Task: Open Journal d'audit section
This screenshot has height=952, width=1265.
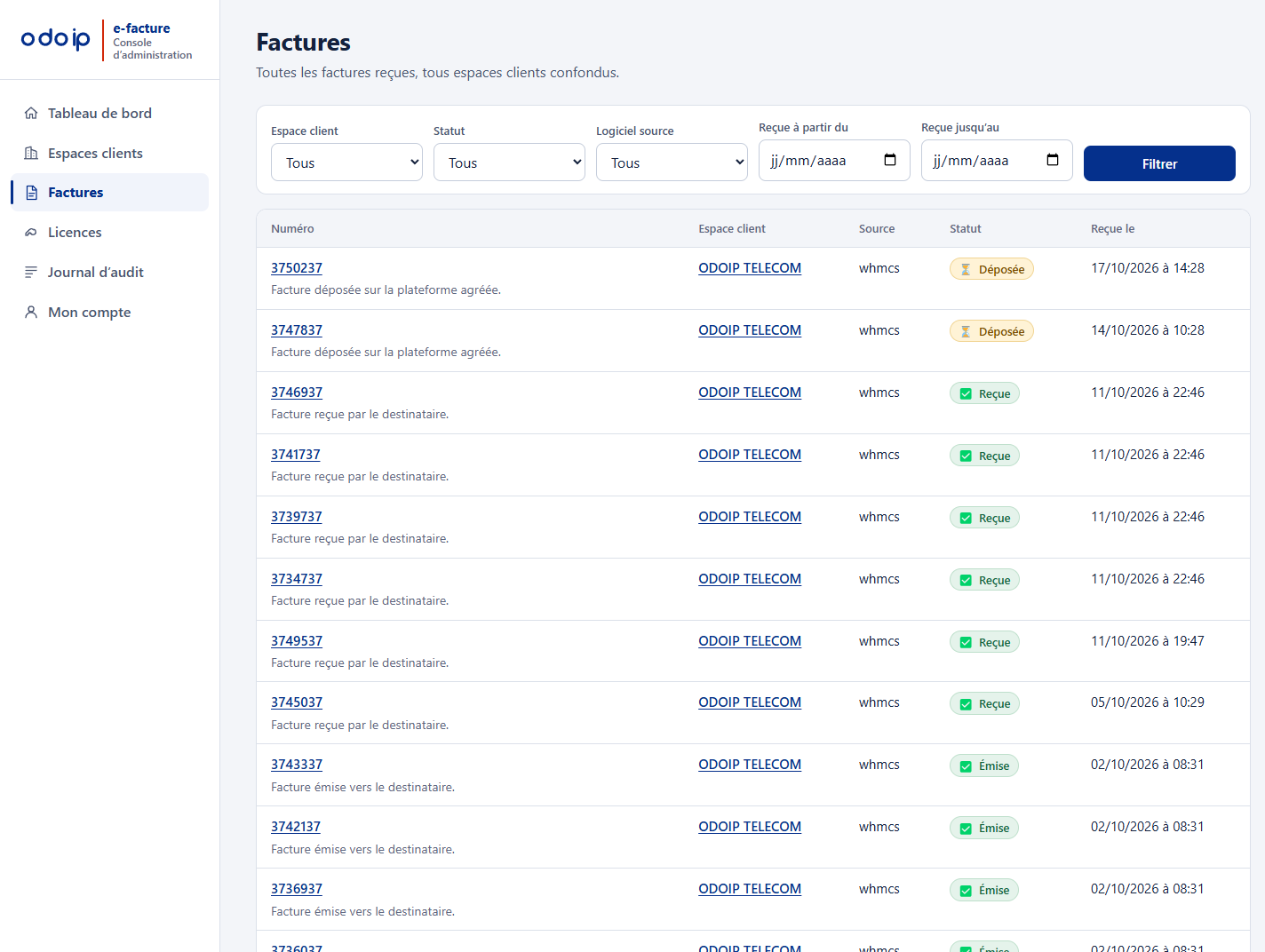Action: coord(110,272)
